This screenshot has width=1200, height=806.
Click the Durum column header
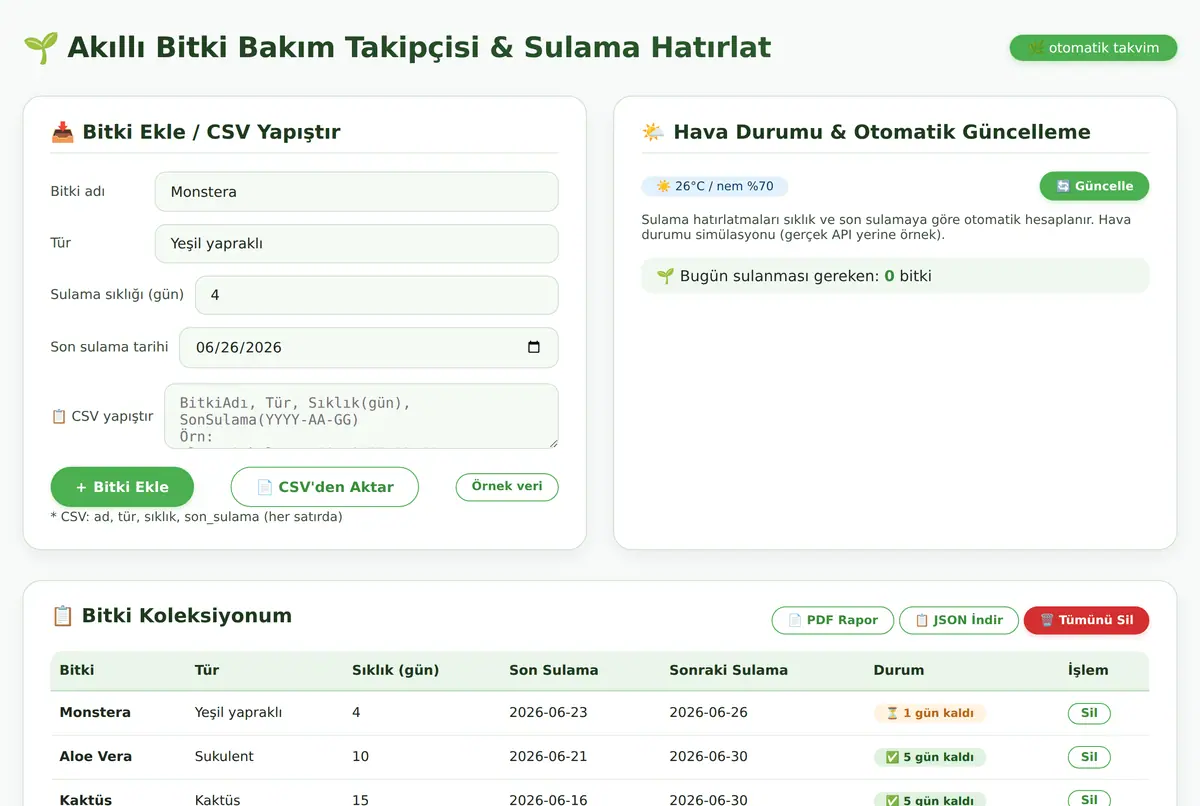pos(898,670)
